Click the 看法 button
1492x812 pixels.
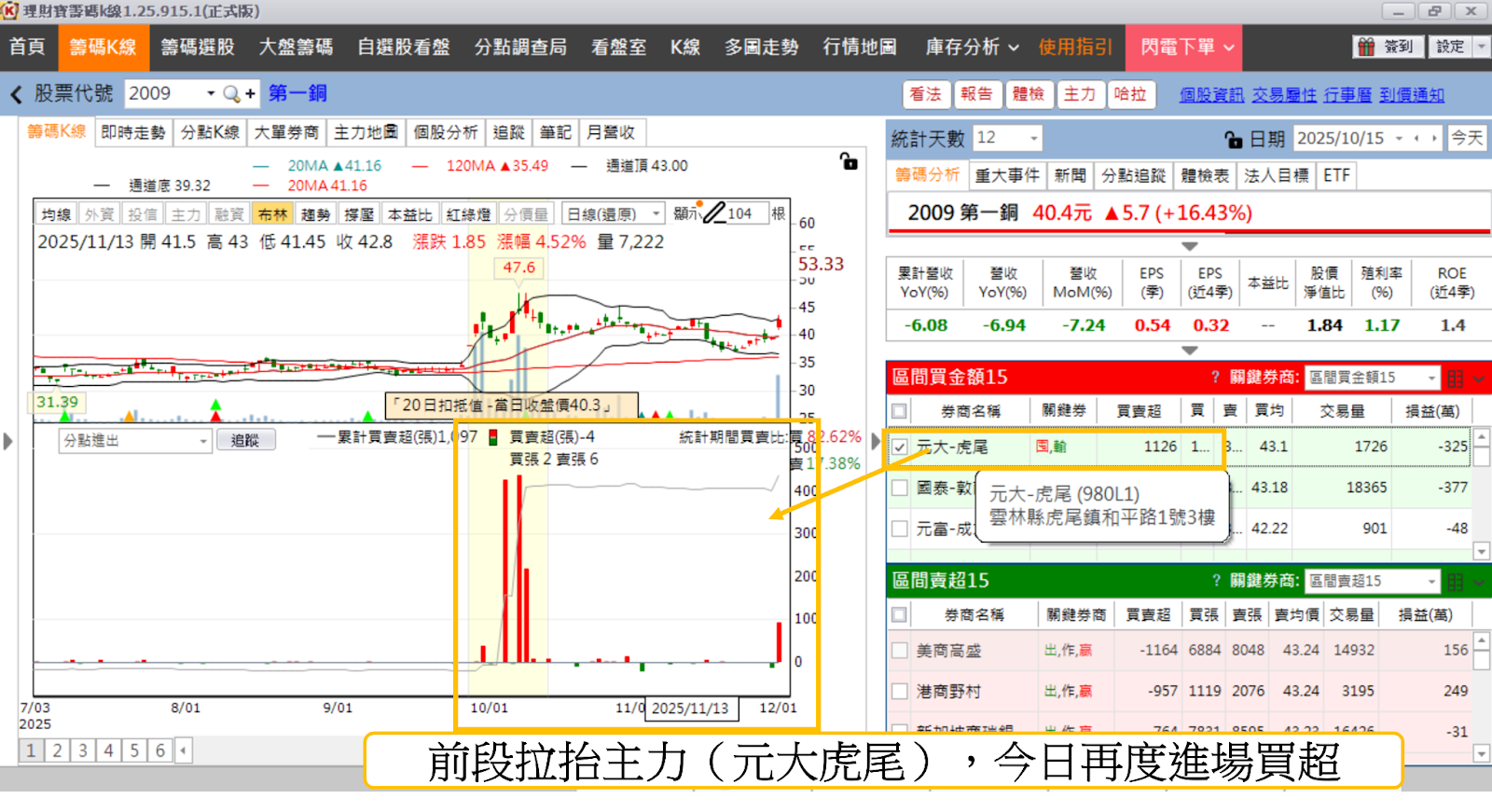pos(926,94)
